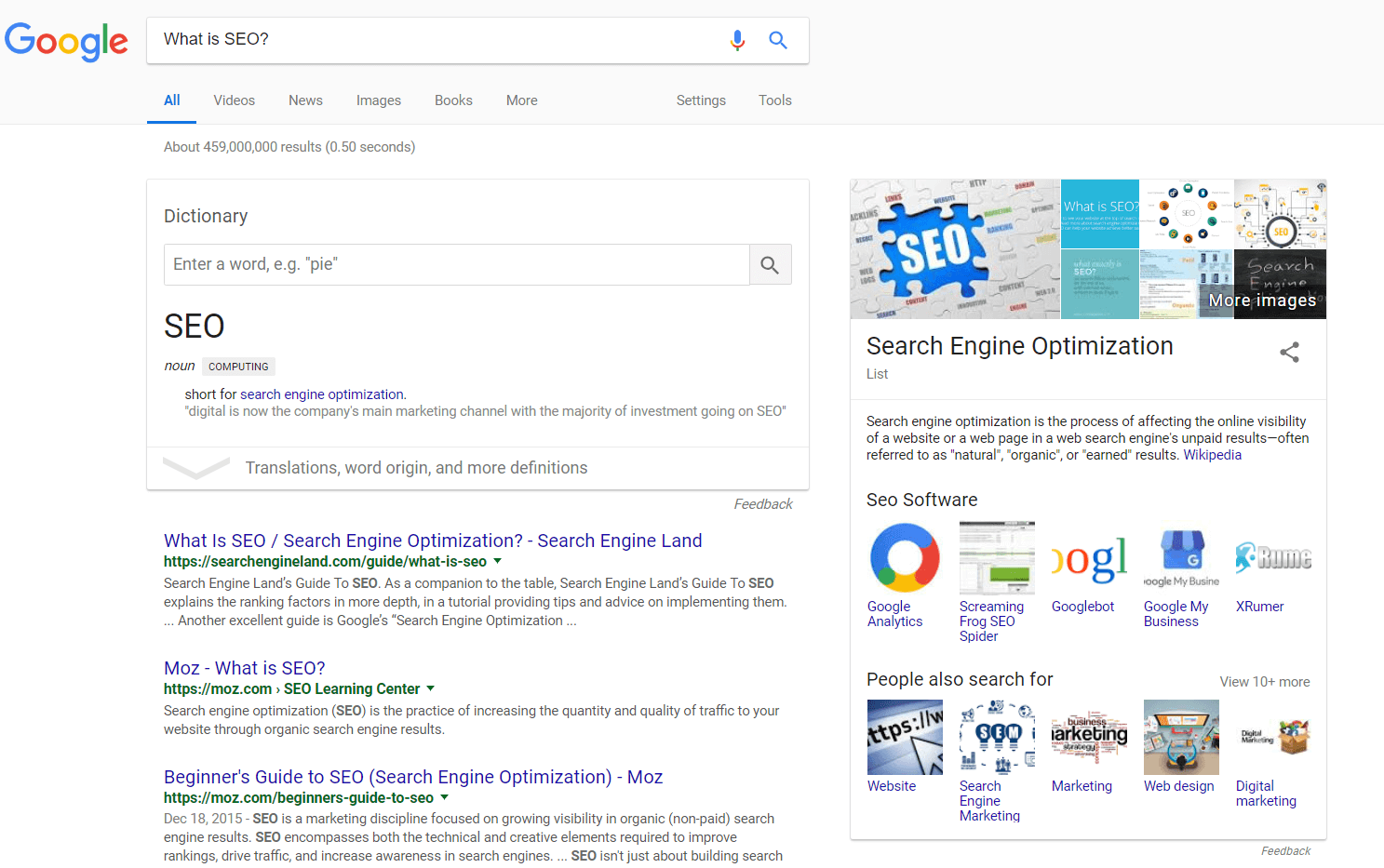This screenshot has width=1384, height=868.
Task: Open the Wikipedia link in knowledge panel
Action: click(x=1213, y=455)
